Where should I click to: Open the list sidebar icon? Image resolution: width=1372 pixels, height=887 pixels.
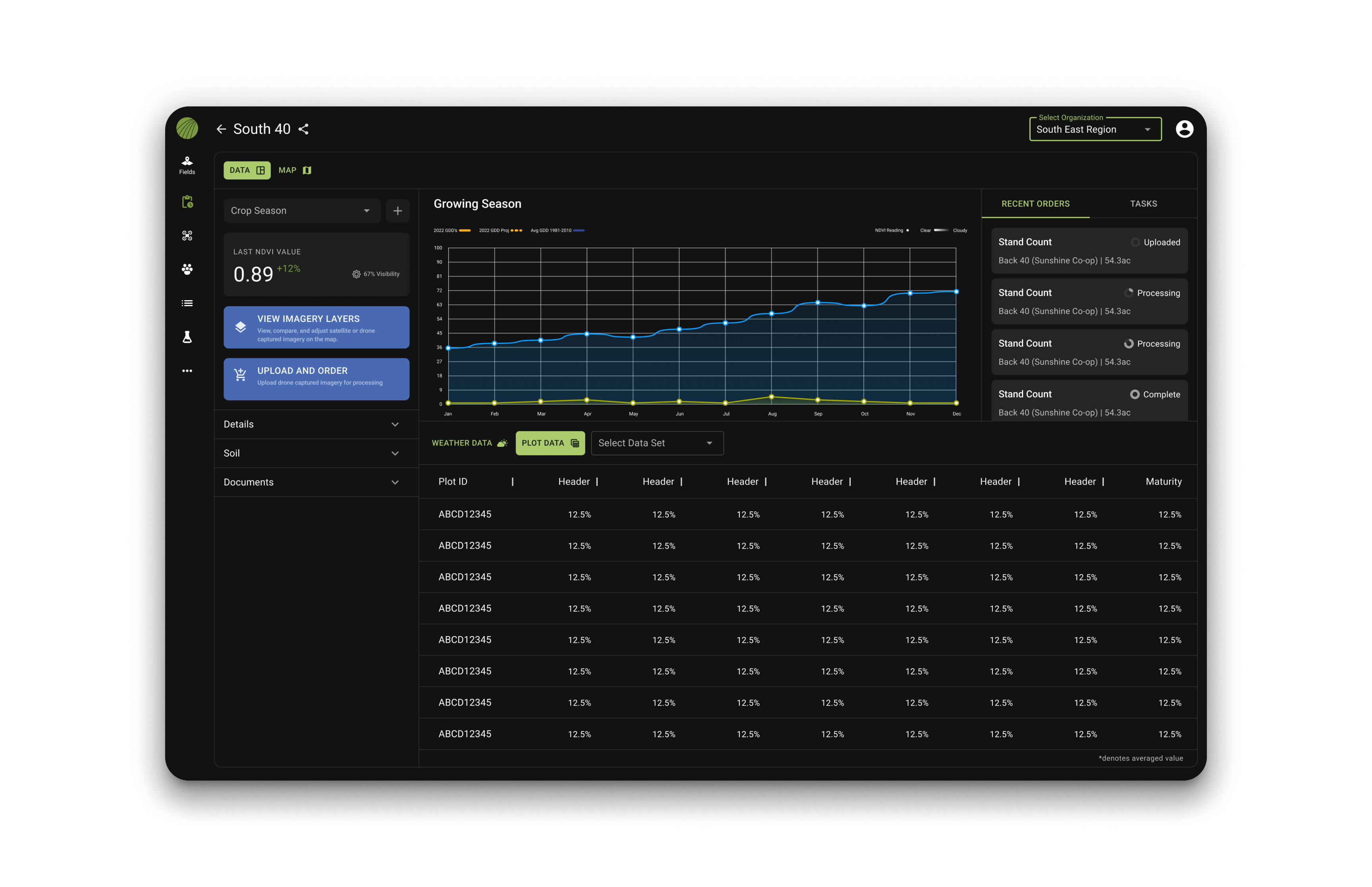(x=187, y=303)
